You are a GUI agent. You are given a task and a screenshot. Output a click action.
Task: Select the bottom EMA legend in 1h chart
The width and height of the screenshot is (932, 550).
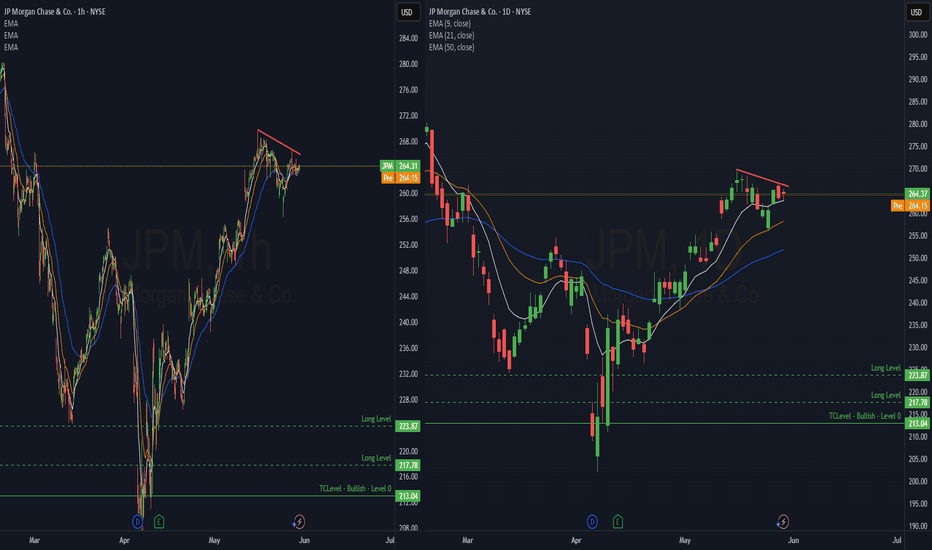coord(11,48)
